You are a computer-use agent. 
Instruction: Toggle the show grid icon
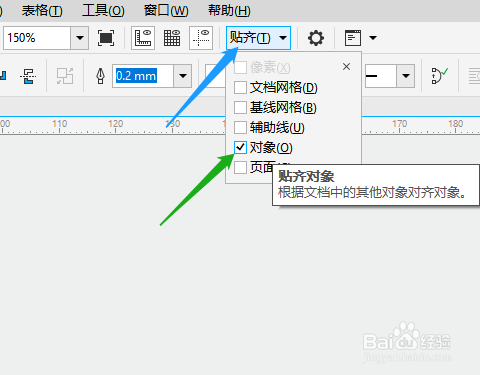(x=172, y=38)
